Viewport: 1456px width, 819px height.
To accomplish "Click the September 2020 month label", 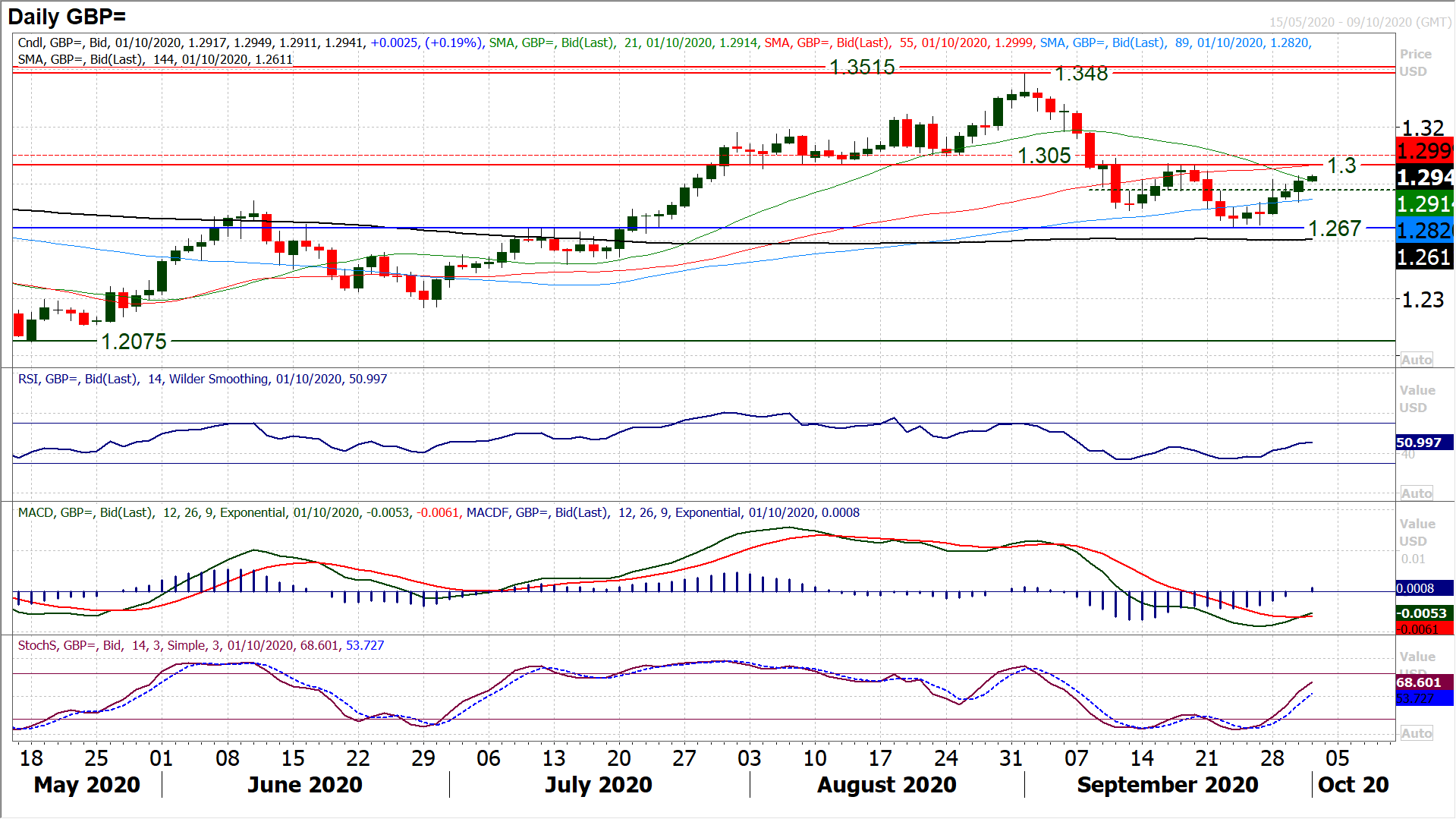I will tap(1168, 785).
